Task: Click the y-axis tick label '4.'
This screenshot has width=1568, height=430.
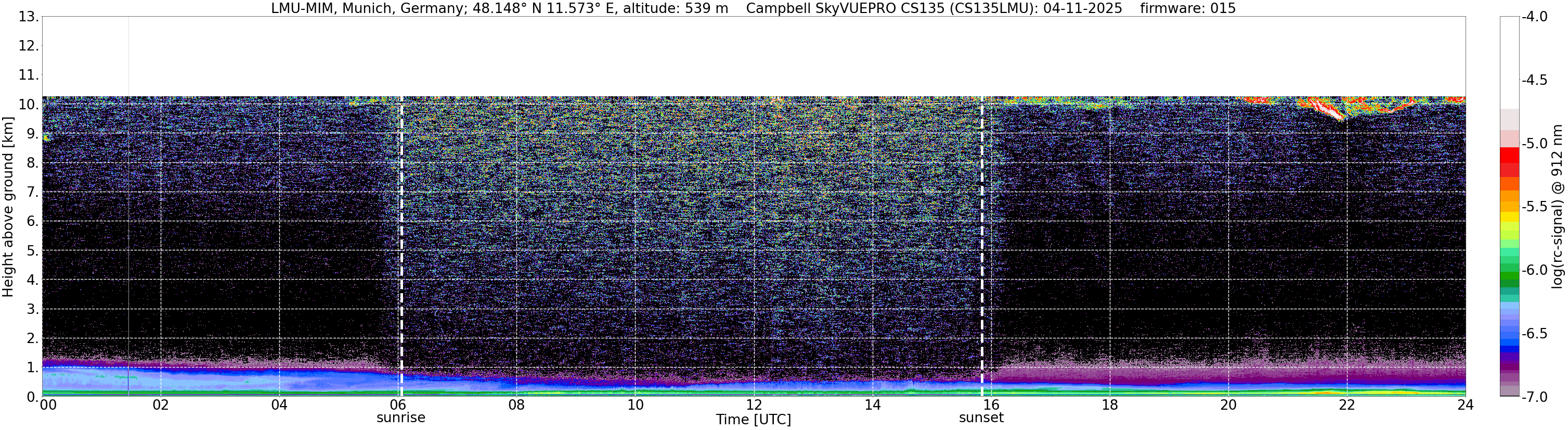Action: click(x=32, y=280)
